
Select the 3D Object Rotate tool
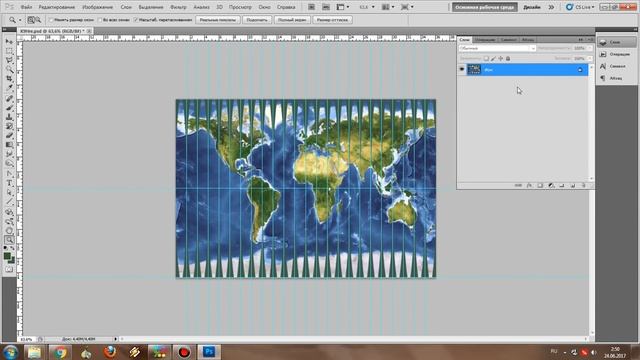[9, 212]
